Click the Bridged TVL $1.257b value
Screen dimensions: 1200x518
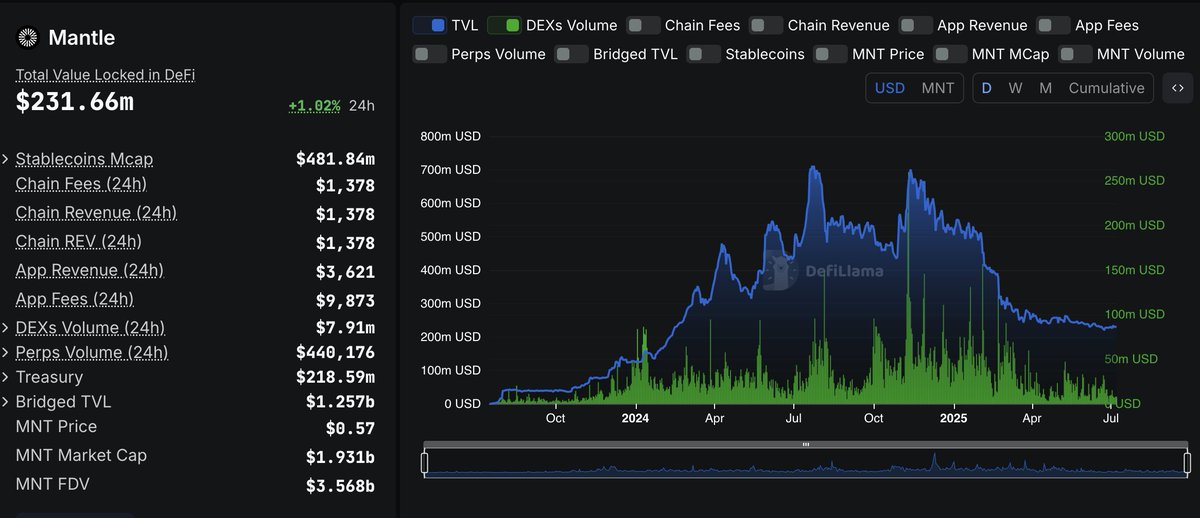pyautogui.click(x=341, y=402)
